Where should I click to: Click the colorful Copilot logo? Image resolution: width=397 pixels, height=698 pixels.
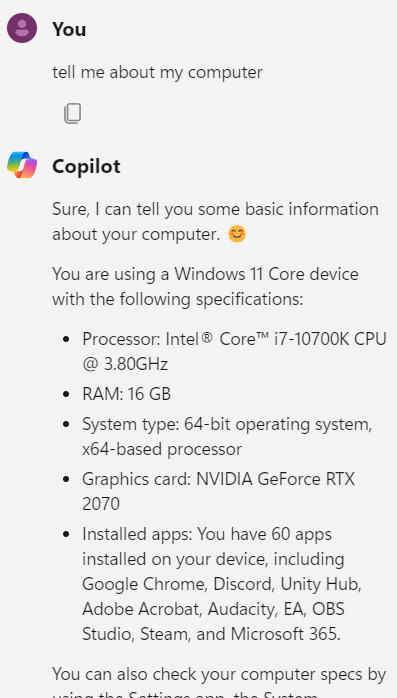(22, 165)
